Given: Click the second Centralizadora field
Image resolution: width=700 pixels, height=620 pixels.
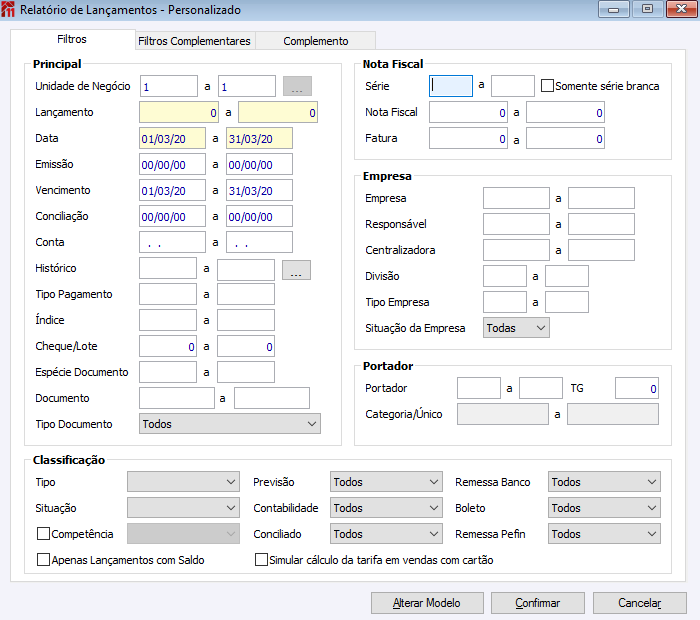Looking at the screenshot, I should [x=601, y=250].
